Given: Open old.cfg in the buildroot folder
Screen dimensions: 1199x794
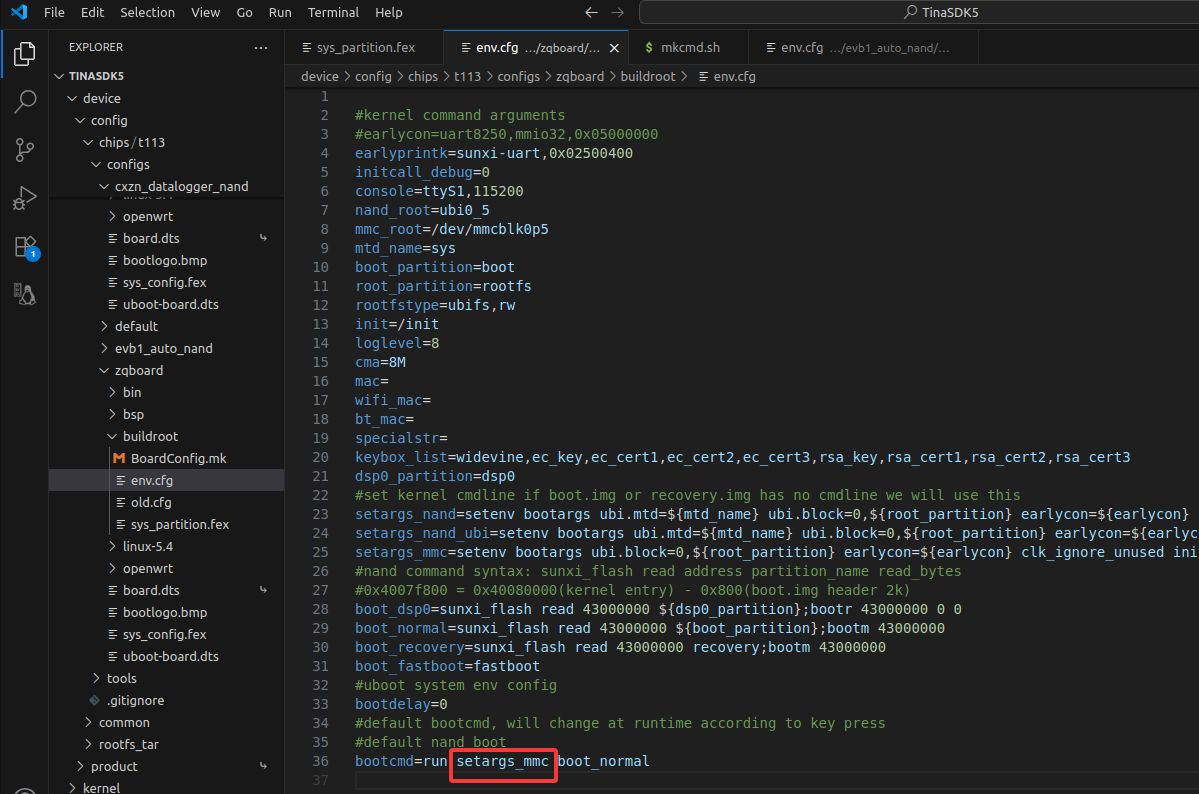Looking at the screenshot, I should pyautogui.click(x=151, y=502).
